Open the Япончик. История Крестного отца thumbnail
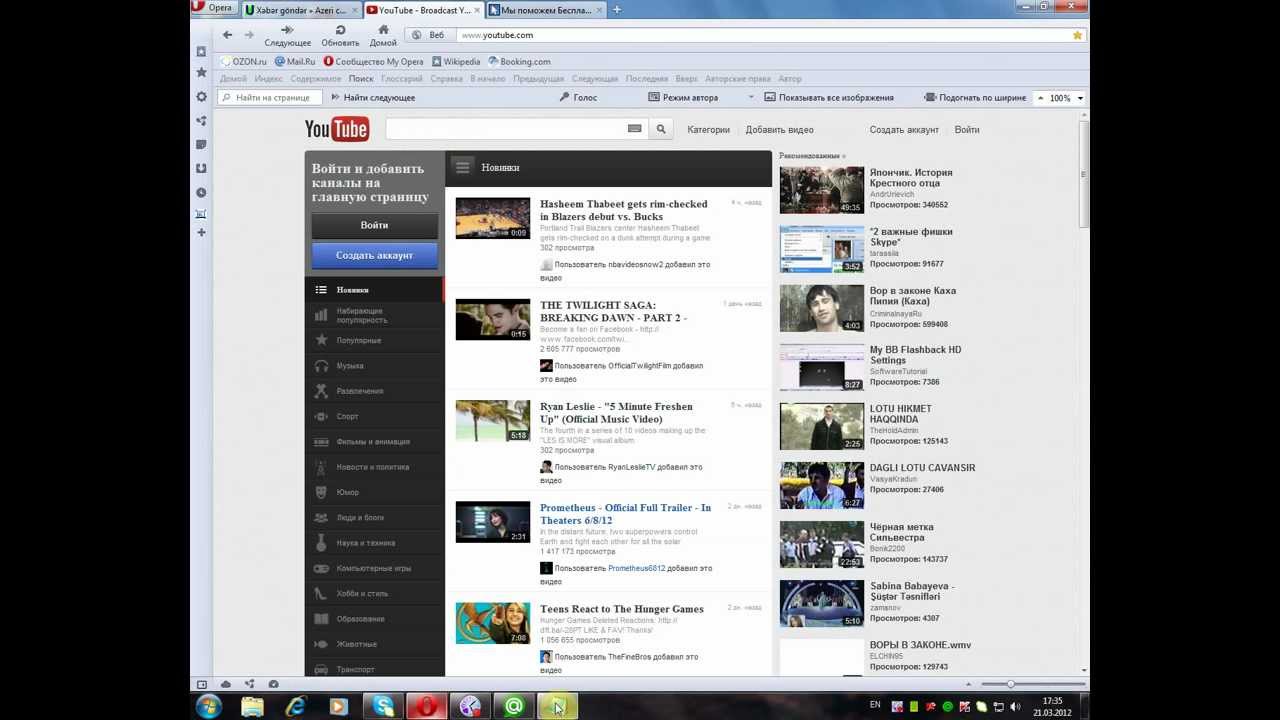The width and height of the screenshot is (1280, 720). [x=822, y=190]
